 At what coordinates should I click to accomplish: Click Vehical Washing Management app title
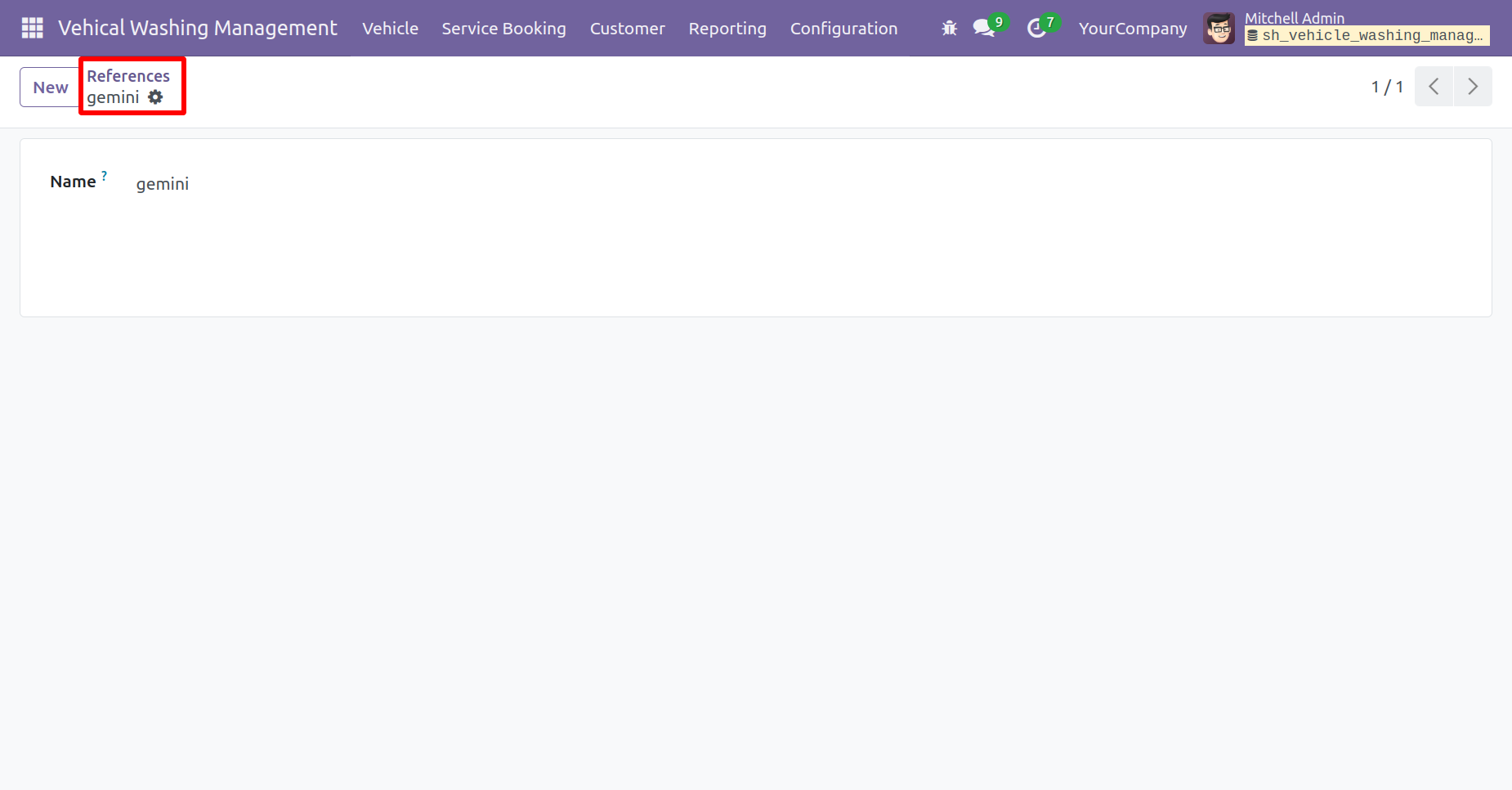point(197,28)
